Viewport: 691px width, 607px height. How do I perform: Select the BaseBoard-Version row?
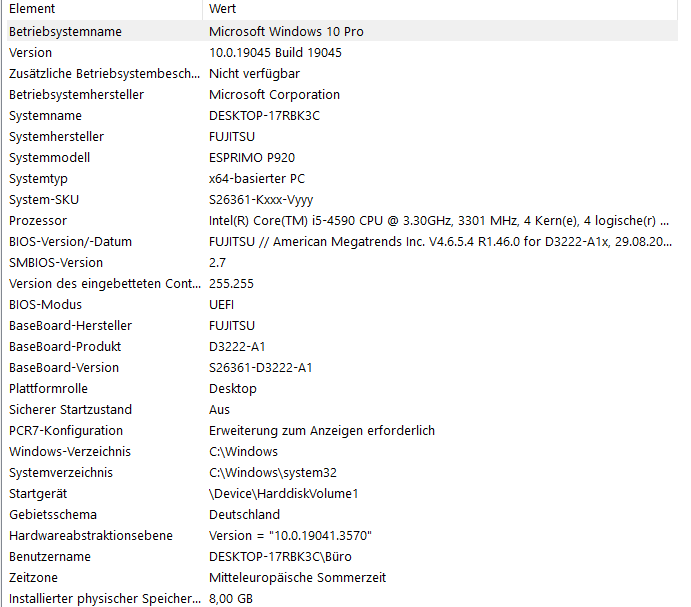[342, 368]
